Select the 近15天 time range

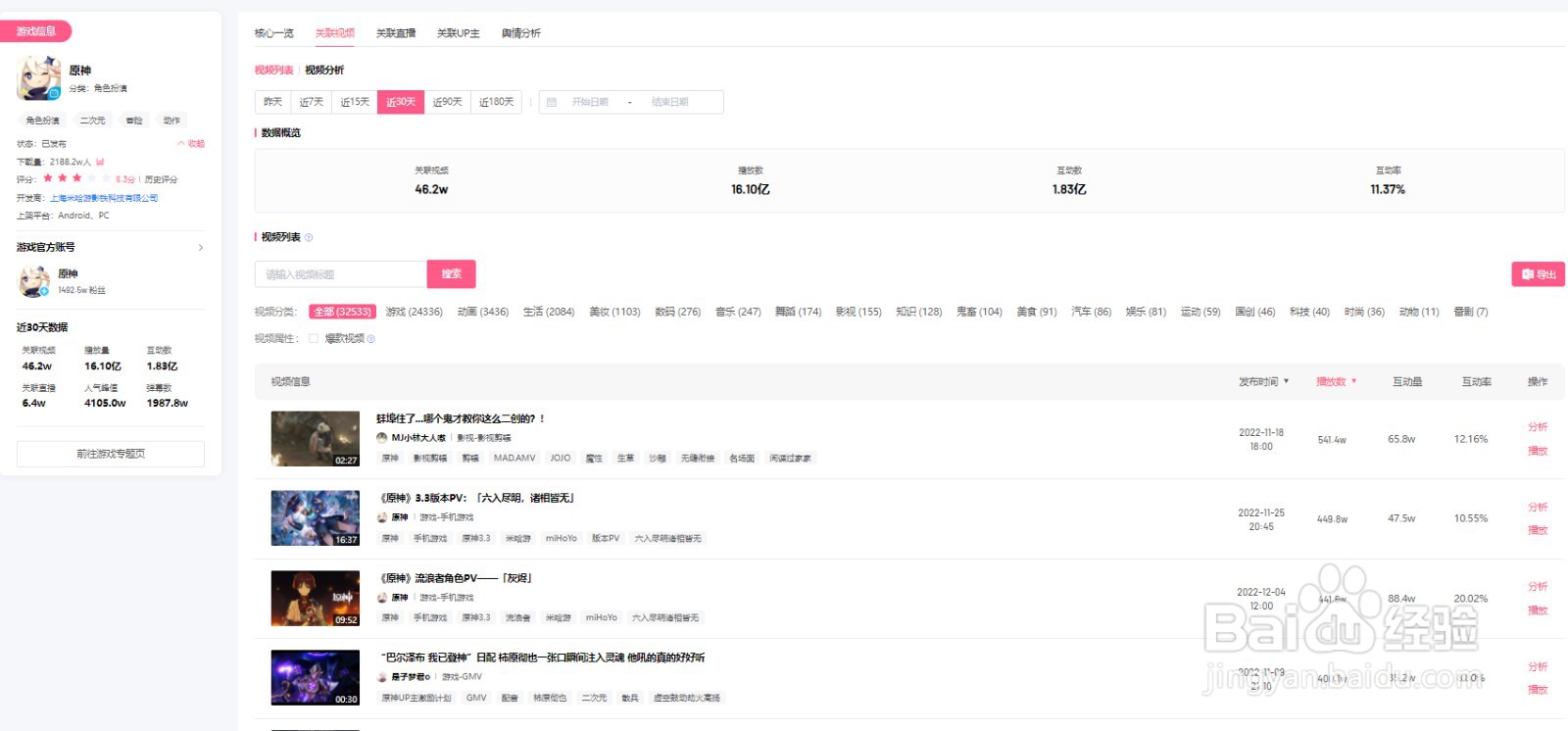click(355, 102)
